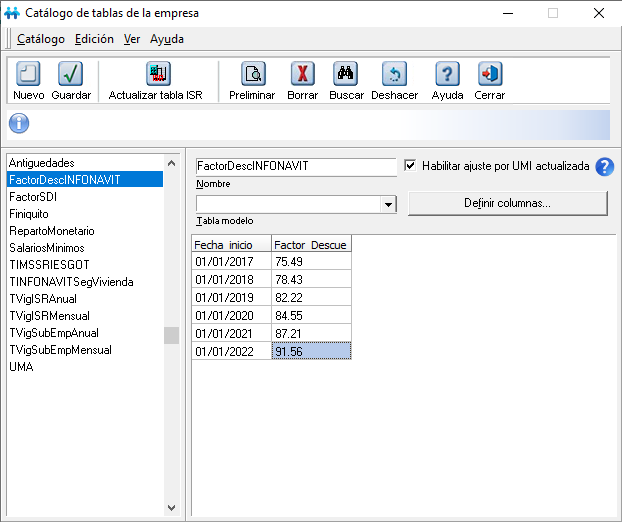This screenshot has height=522, width=622.
Task: Save changes with the Guardar icon
Action: 71,74
